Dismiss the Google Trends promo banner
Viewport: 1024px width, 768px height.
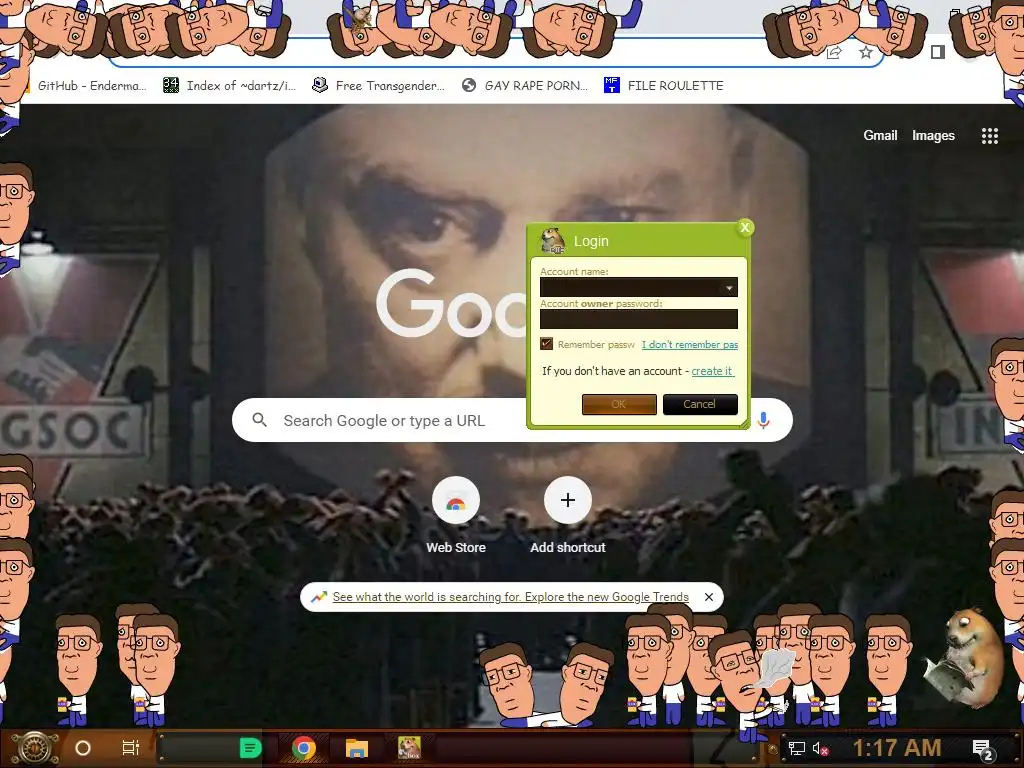pyautogui.click(x=709, y=597)
